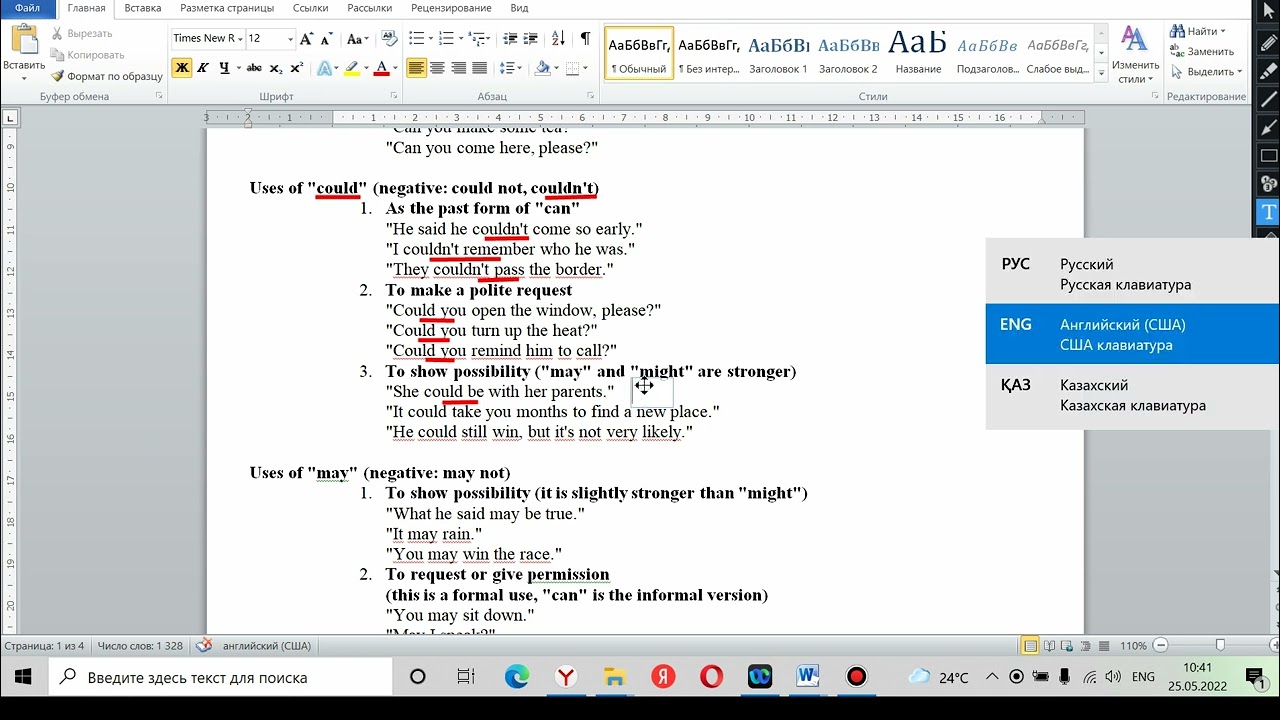Screen dimensions: 1280x720
Task: Toggle strikethrough (abc) formatting
Action: (254, 68)
